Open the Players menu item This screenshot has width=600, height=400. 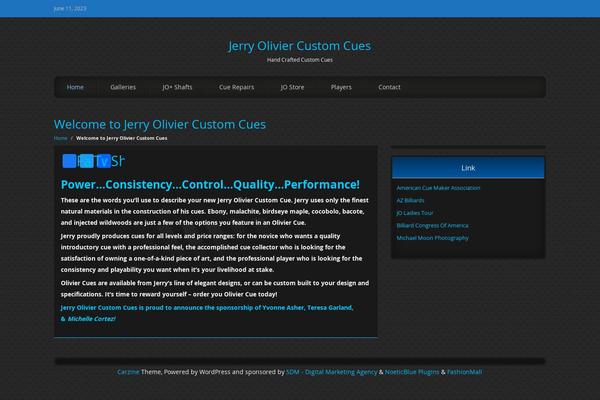[x=341, y=87]
